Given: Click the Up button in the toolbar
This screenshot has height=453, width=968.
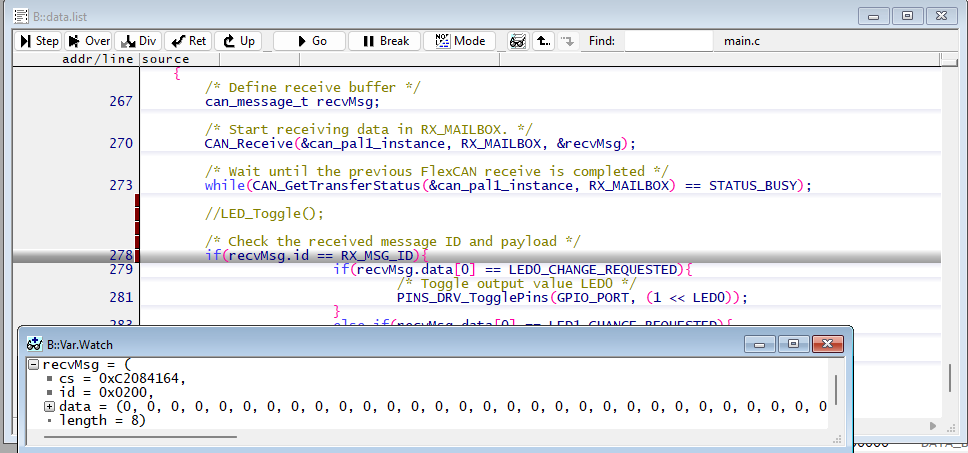Looking at the screenshot, I should point(238,41).
